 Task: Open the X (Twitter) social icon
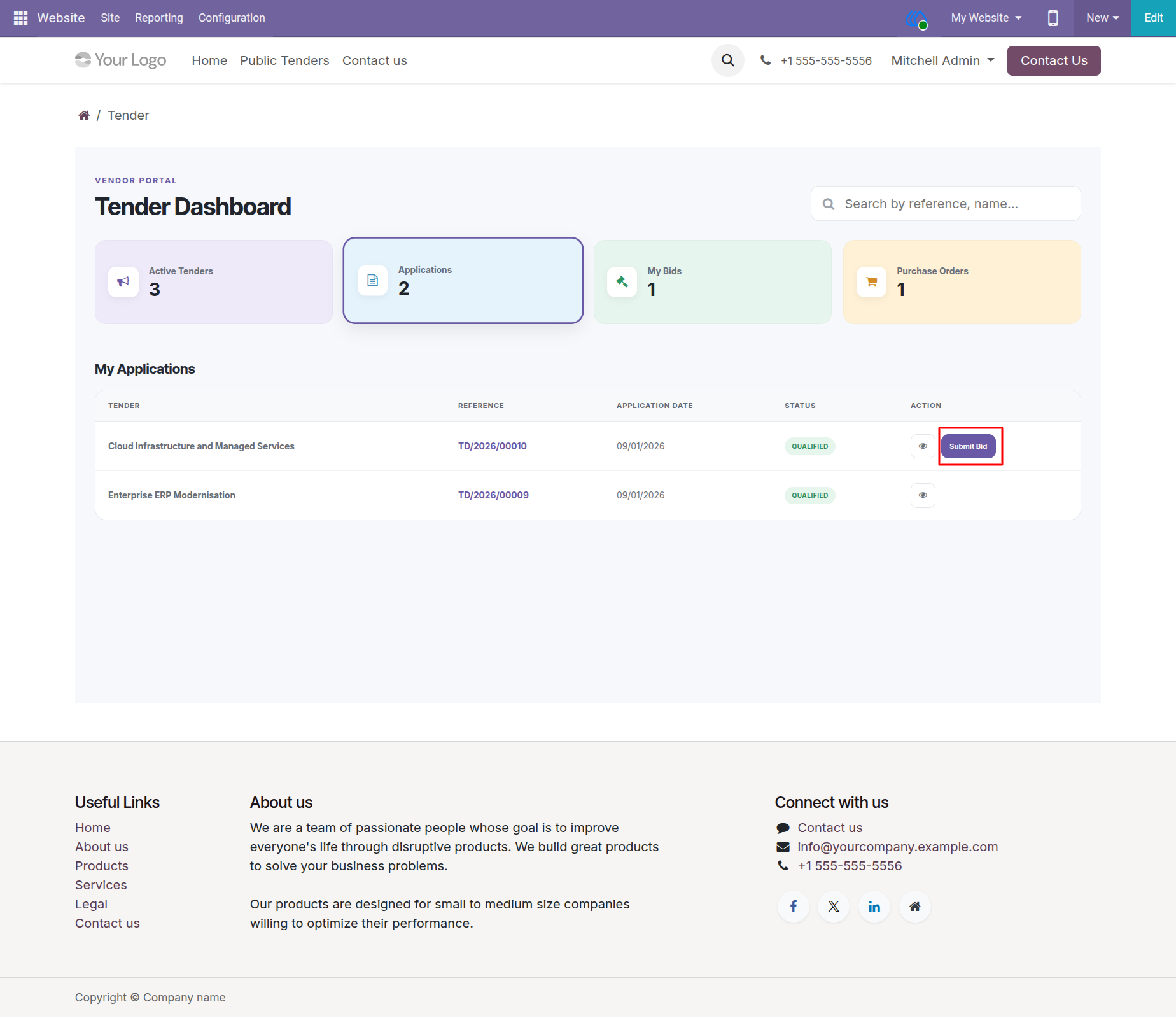click(834, 907)
